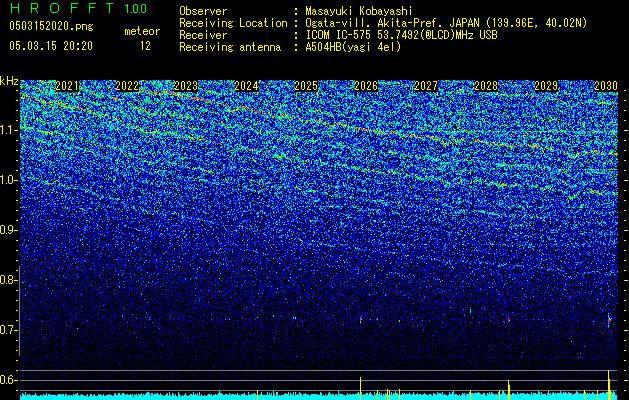Viewport: 629px width, 400px height.
Task: Click the 2023 time marker
Action: pos(186,85)
